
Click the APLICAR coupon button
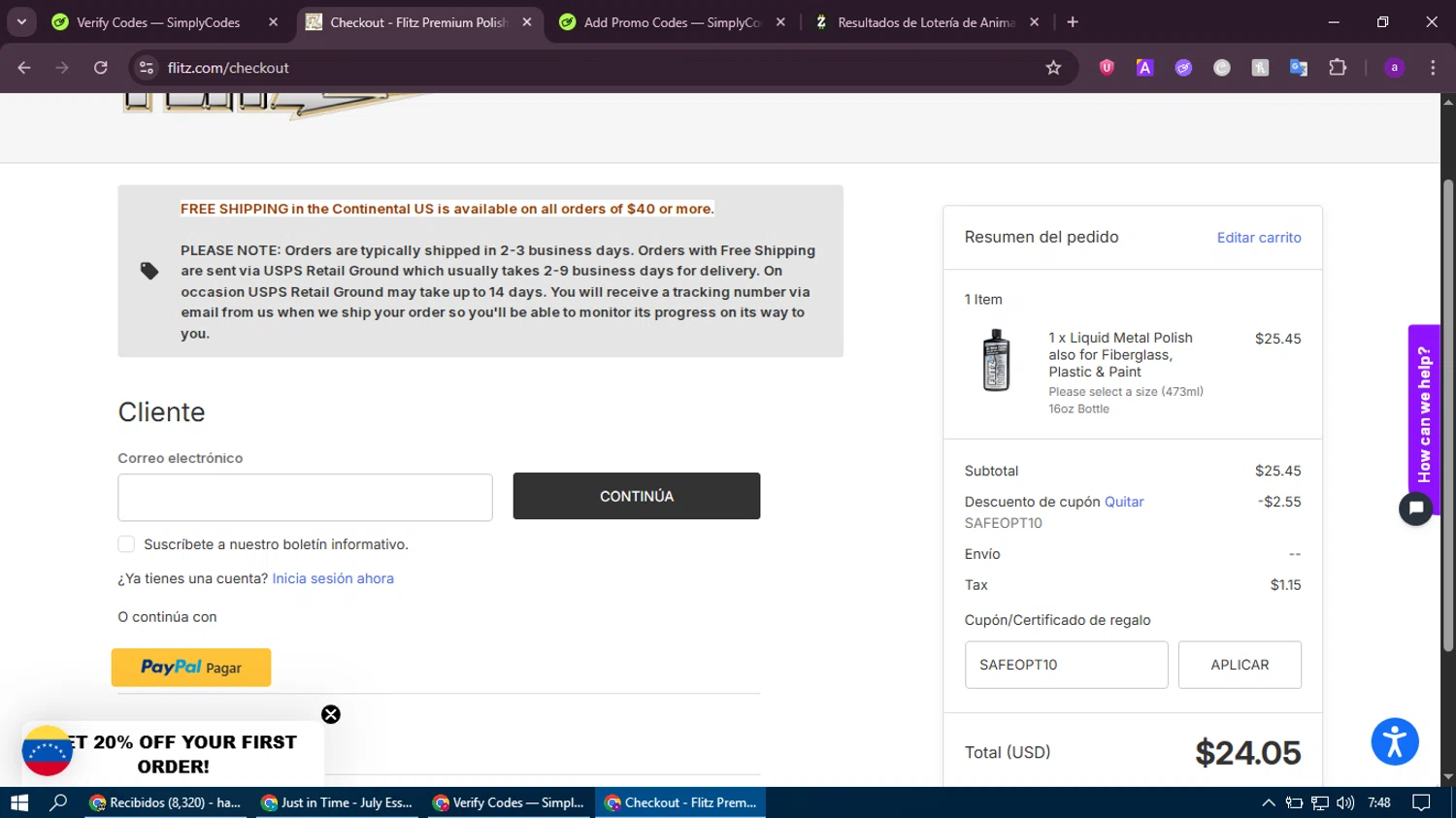(1240, 665)
